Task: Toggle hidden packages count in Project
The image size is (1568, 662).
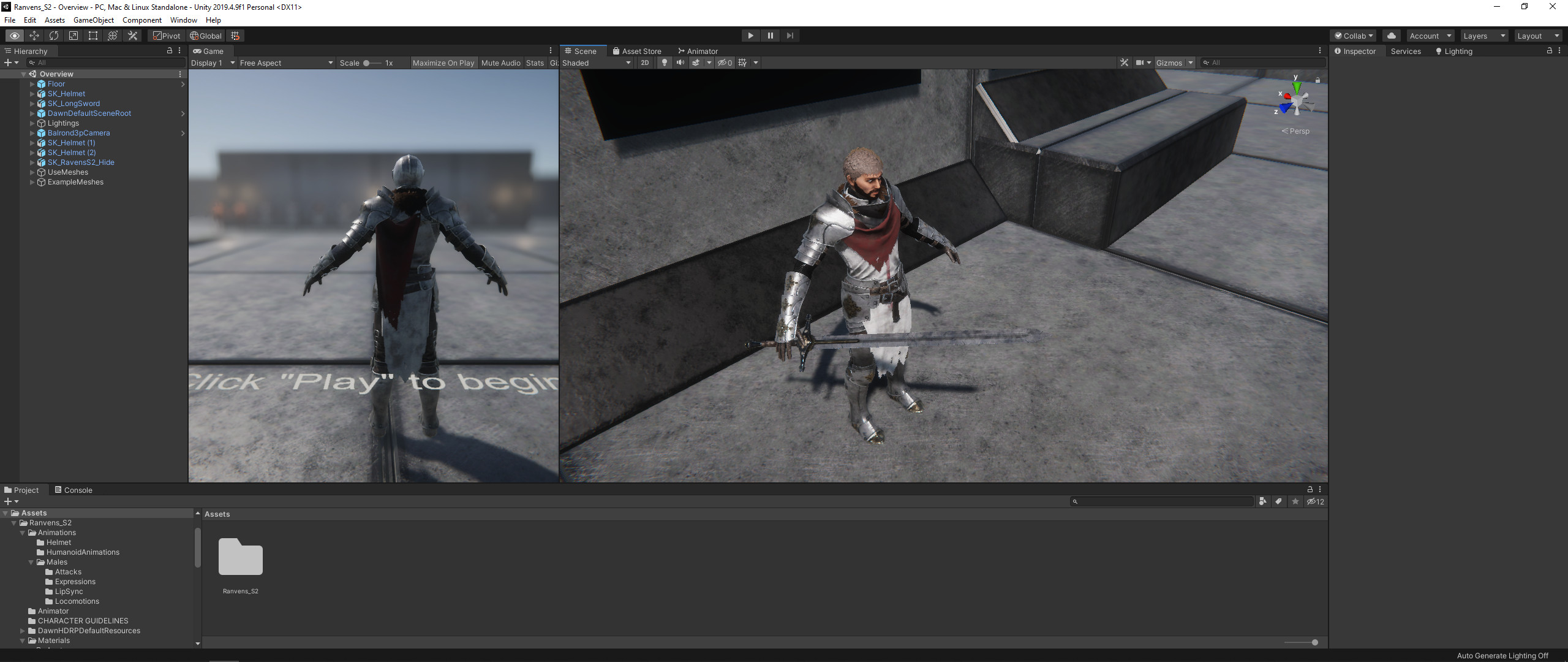Action: click(1315, 501)
